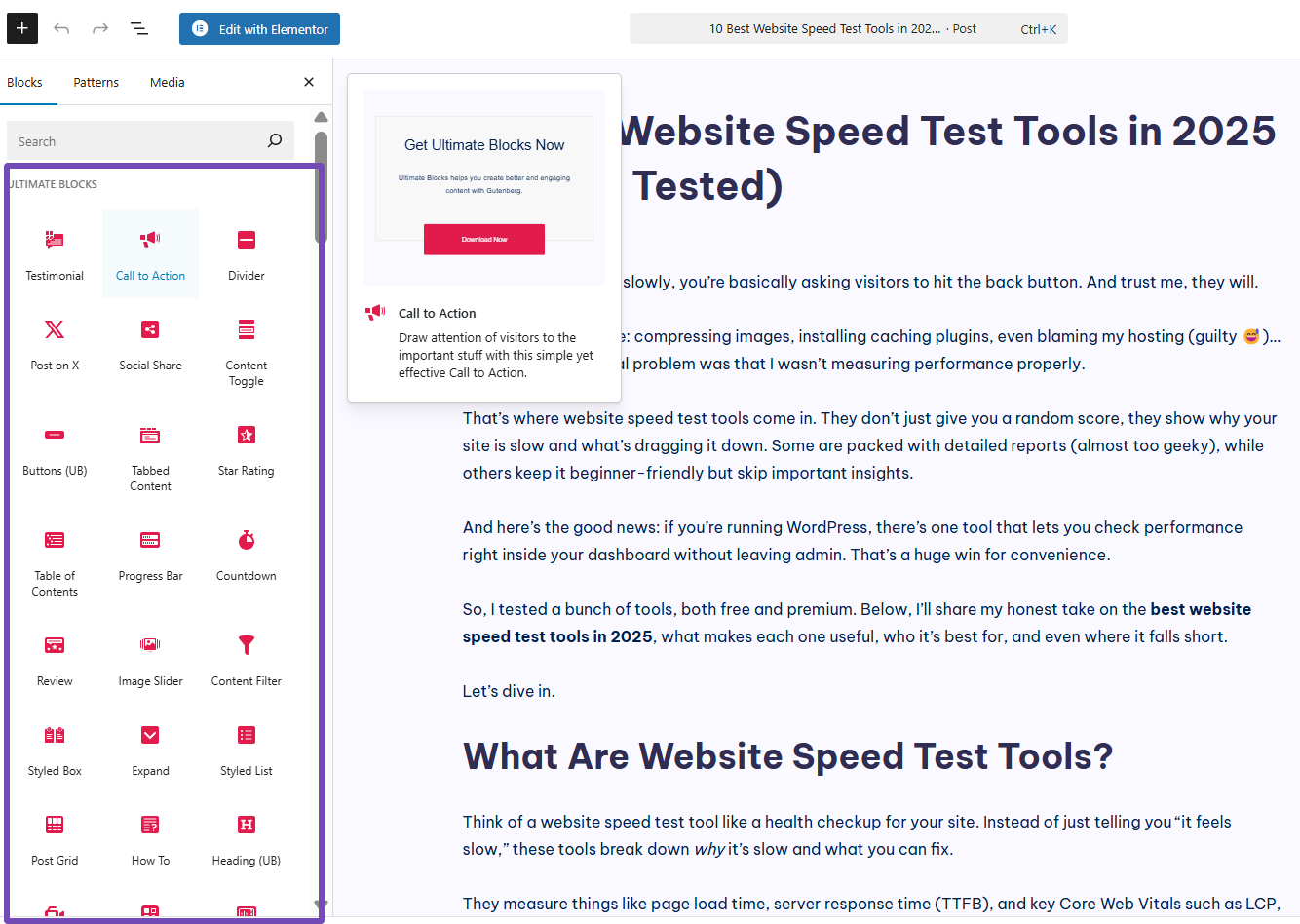This screenshot has width=1300, height=924.
Task: Click Edit with Elementor button
Action: 259,29
